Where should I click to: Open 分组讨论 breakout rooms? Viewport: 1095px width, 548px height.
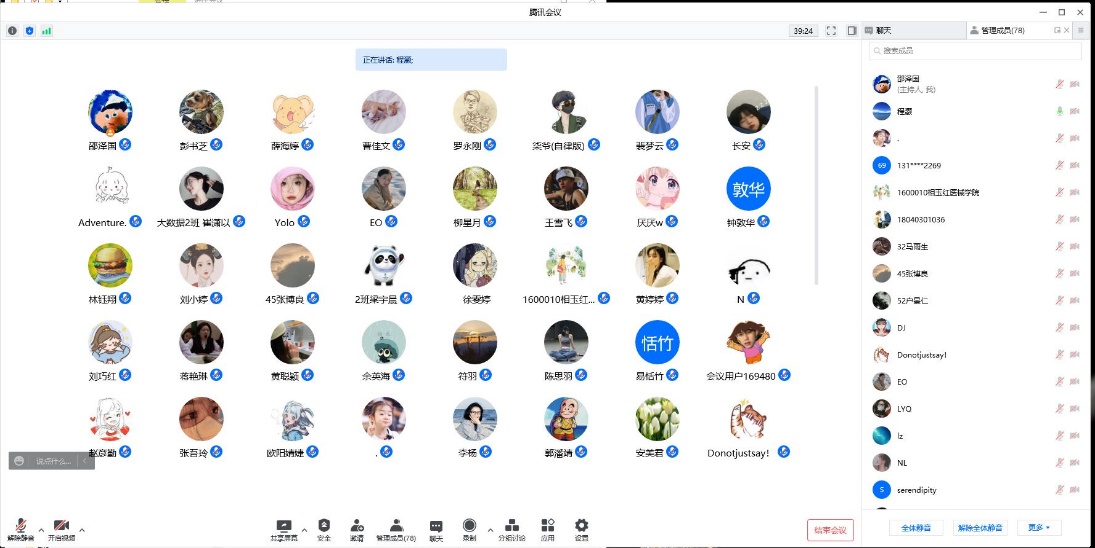pos(512,528)
